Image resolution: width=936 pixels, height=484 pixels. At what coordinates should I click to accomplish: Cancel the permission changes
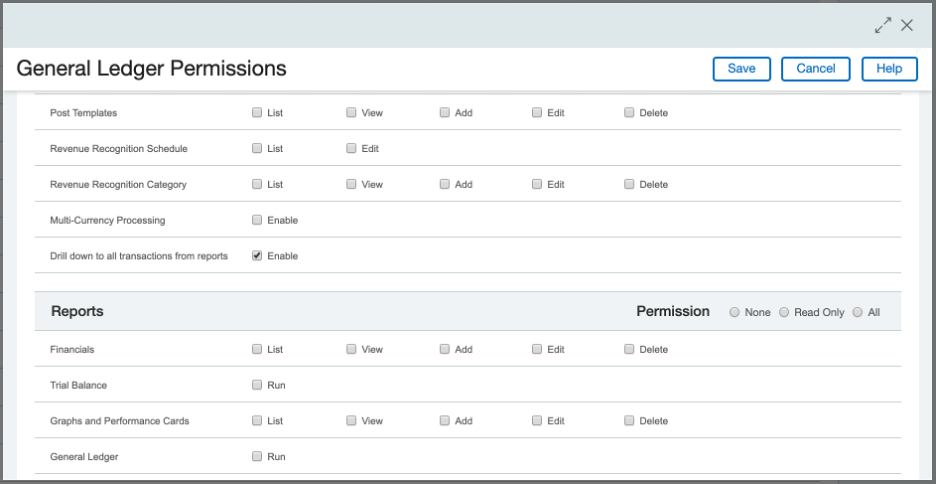pos(815,69)
